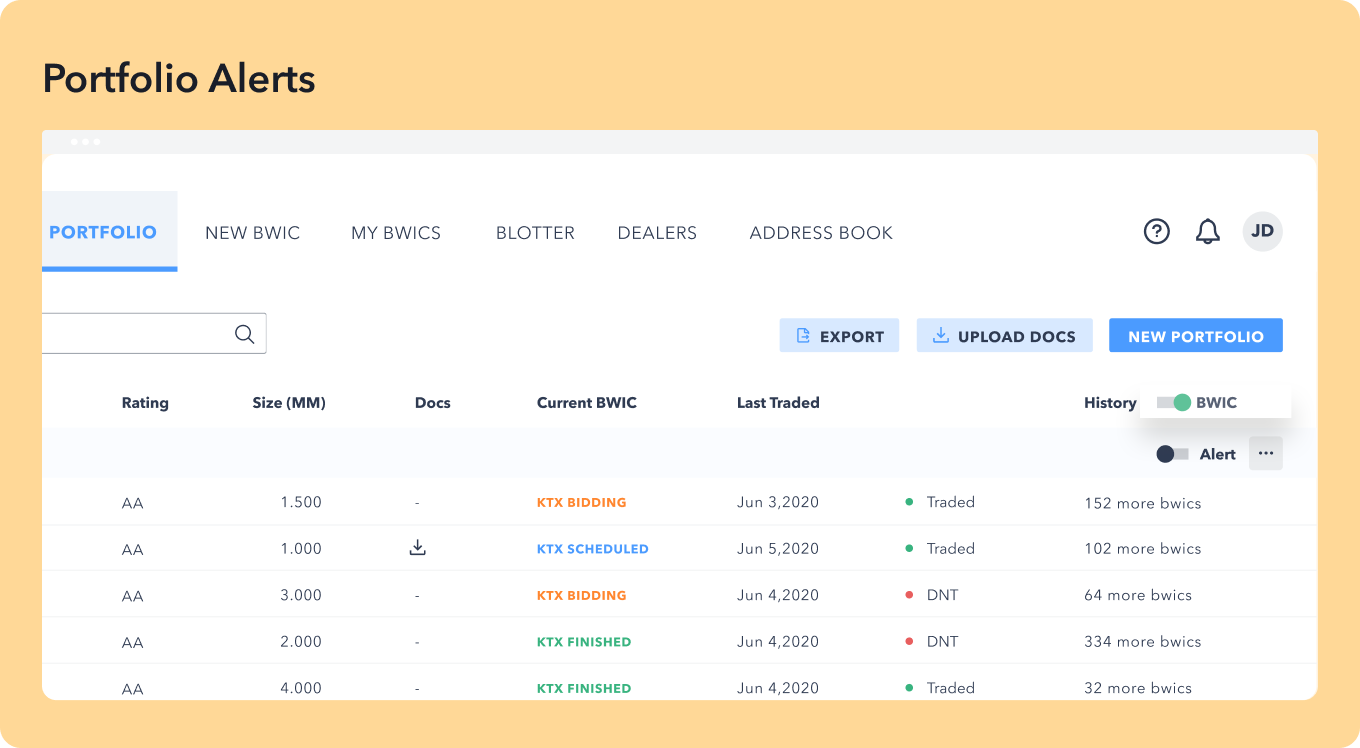1360x748 pixels.
Task: Open the three-dot more options menu
Action: coord(1266,453)
